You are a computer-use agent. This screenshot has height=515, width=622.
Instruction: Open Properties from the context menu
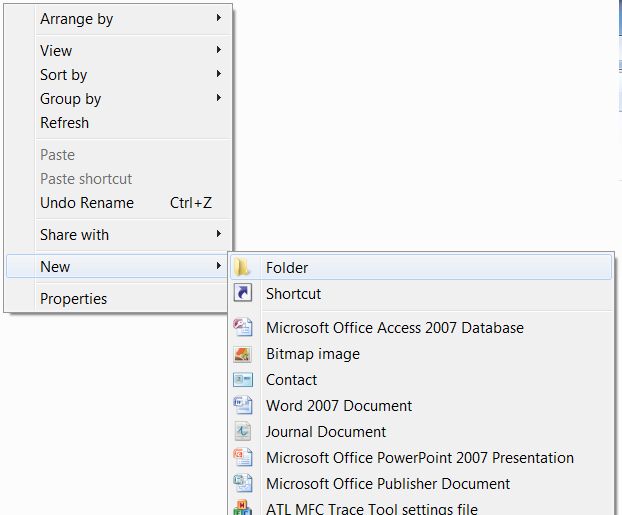(73, 298)
